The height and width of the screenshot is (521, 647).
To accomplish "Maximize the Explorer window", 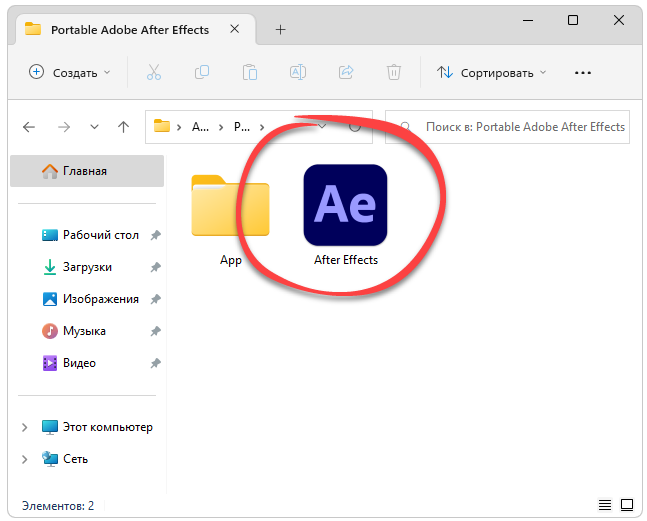I will [x=573, y=20].
